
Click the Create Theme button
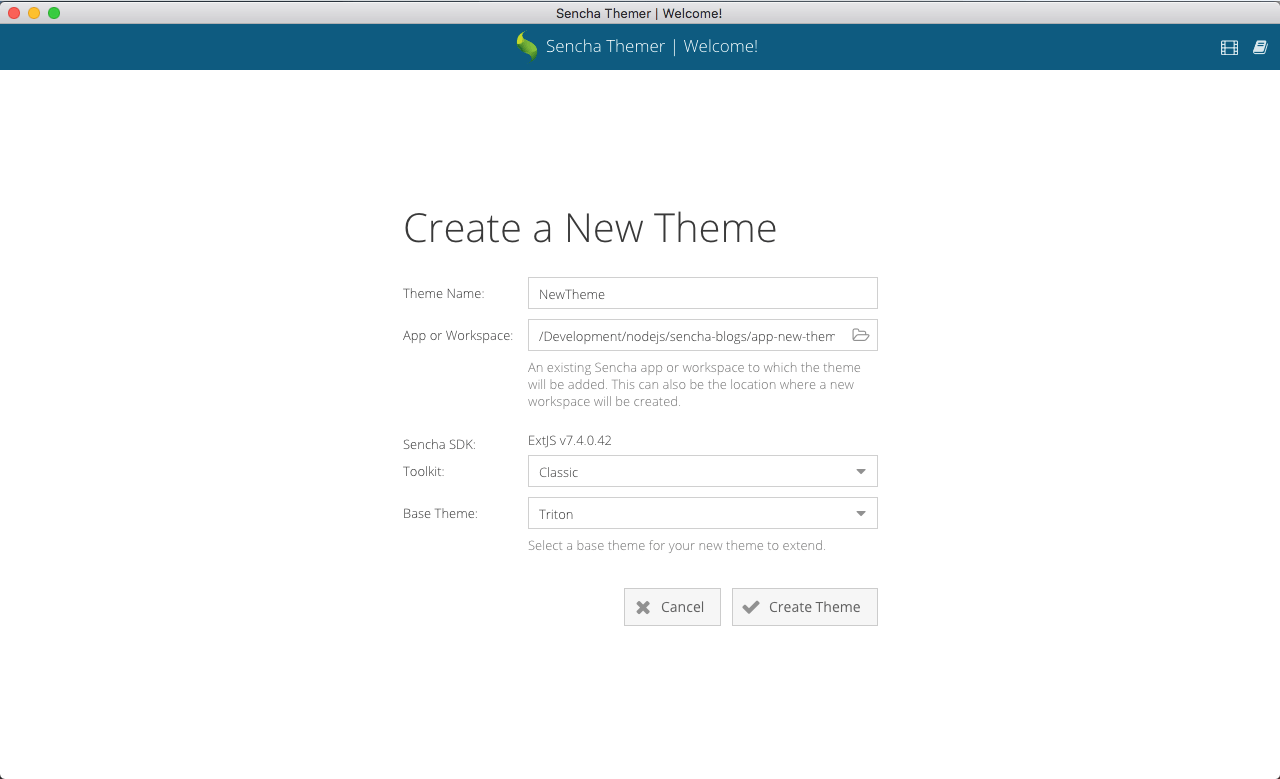click(x=805, y=607)
